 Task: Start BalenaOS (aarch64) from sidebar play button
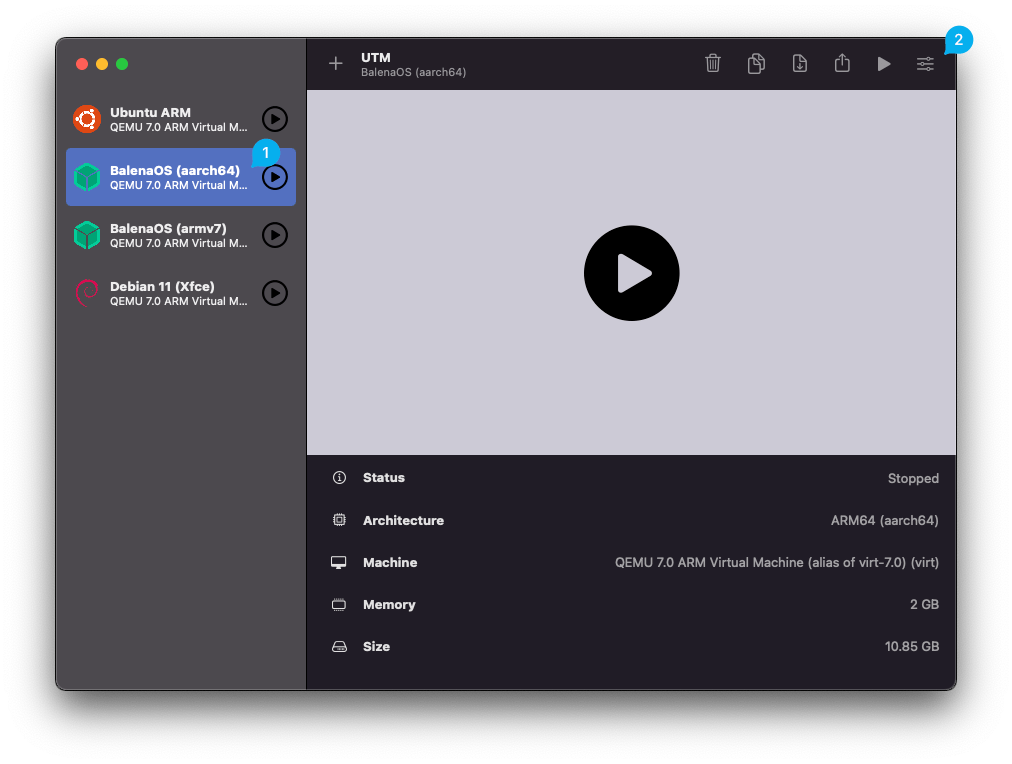274,177
